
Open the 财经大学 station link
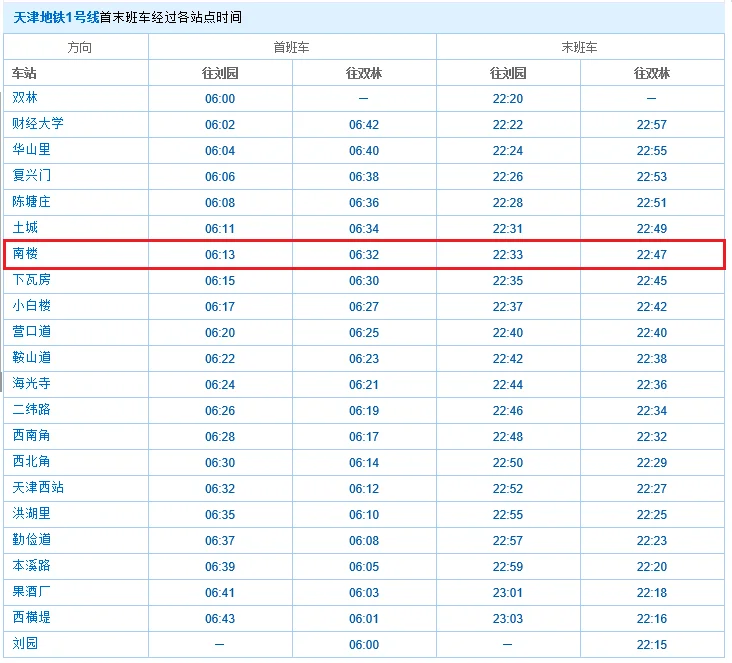38,124
